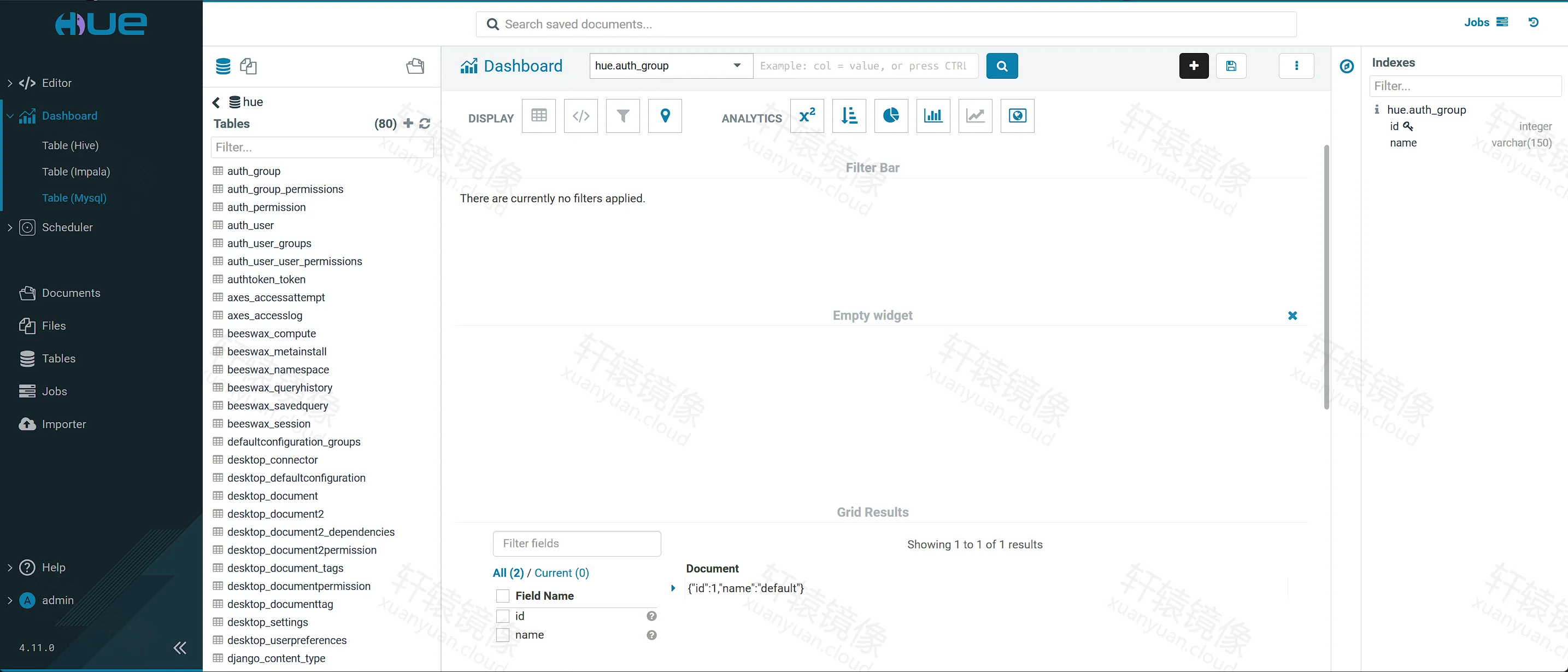This screenshot has height=672, width=1568.
Task: Add a new table with the plus icon
Action: tap(408, 124)
